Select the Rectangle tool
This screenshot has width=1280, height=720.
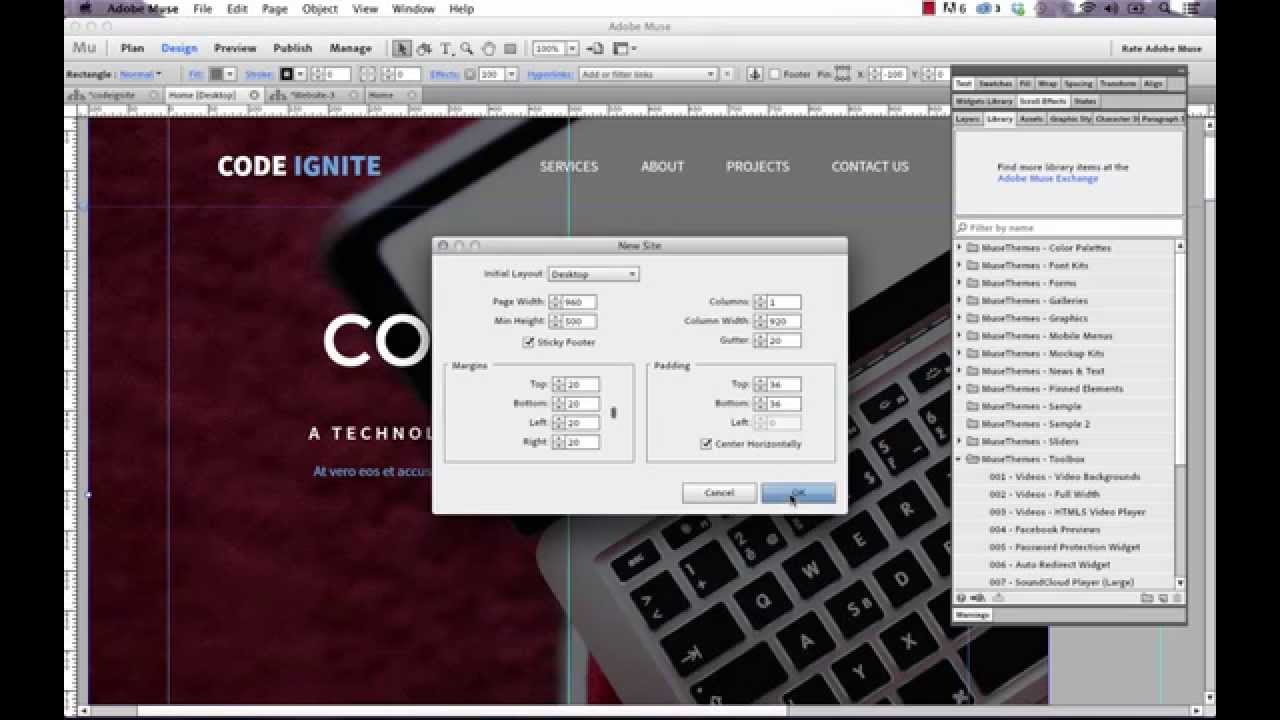[x=510, y=48]
